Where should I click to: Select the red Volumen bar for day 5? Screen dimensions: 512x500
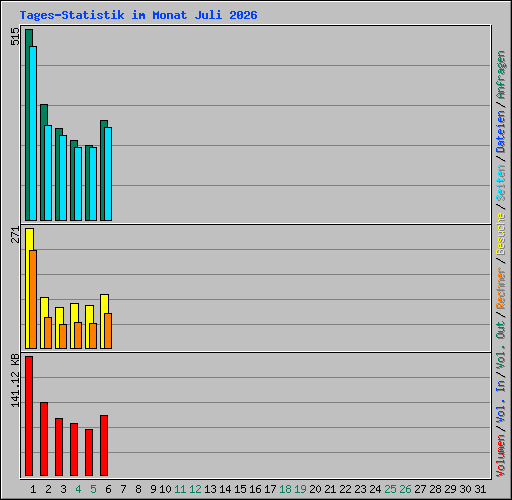click(x=89, y=452)
